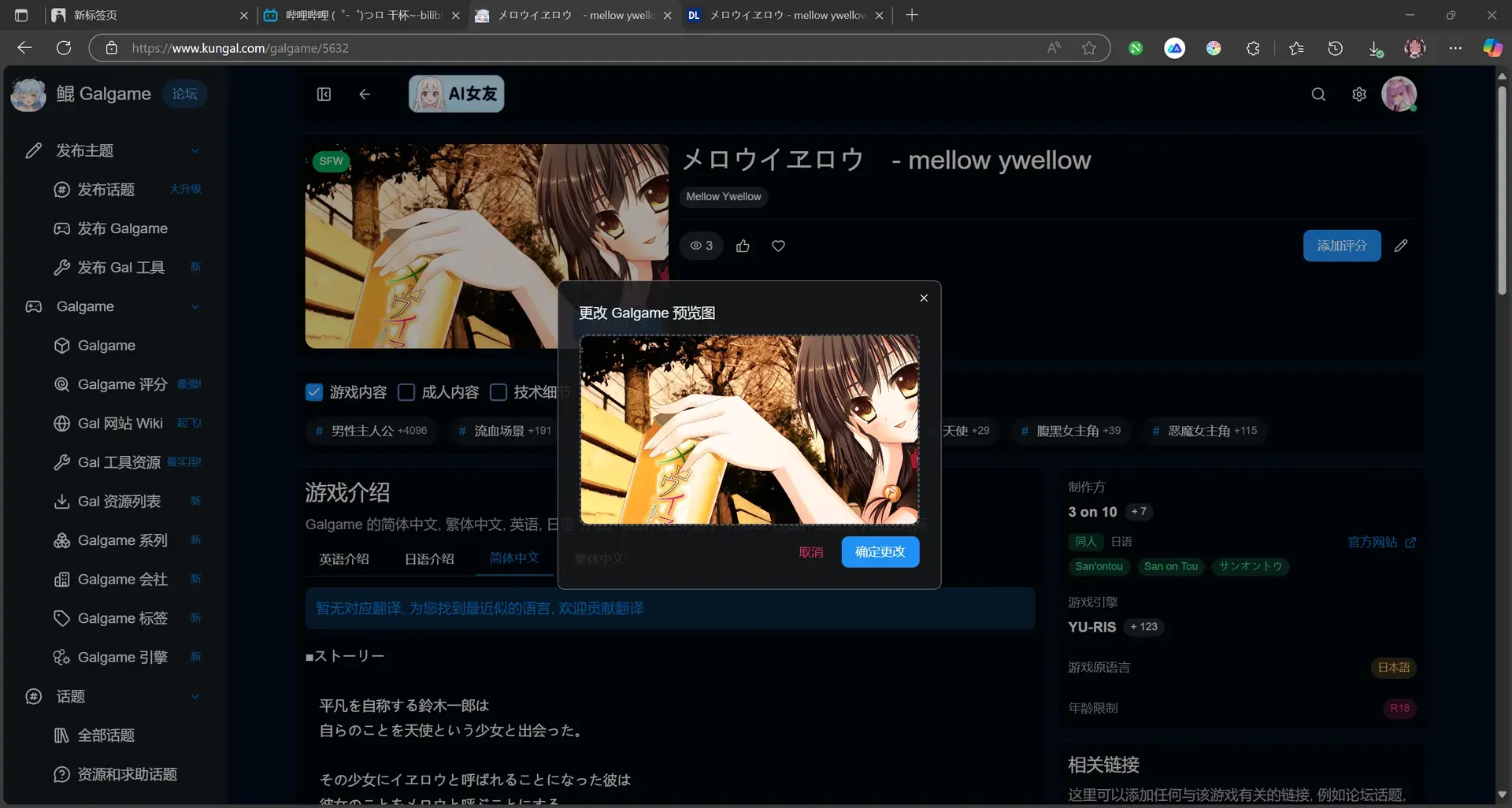Open Galgame 引擎 in sidebar
Screen dimensions: 1512x808
126,658
